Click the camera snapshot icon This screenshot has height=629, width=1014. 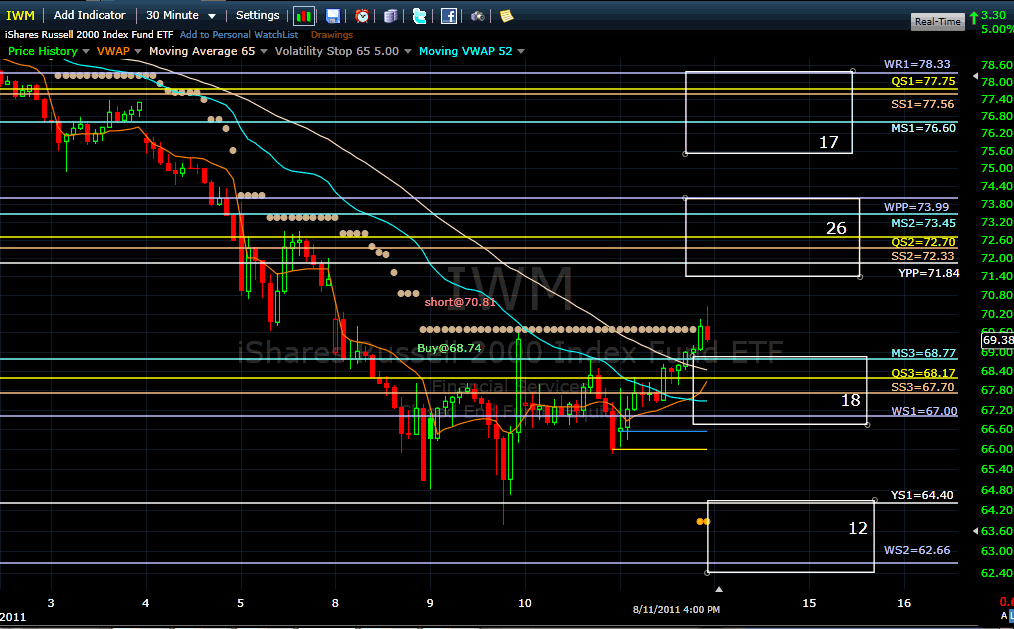pos(477,16)
